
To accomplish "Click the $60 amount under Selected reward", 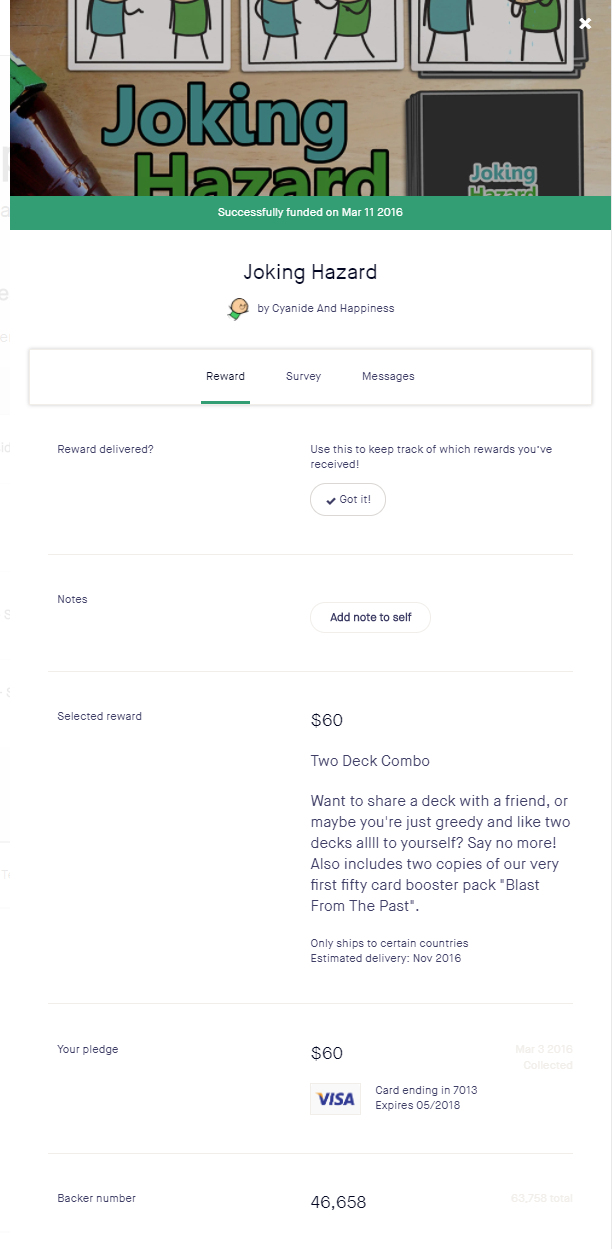I will click(327, 720).
